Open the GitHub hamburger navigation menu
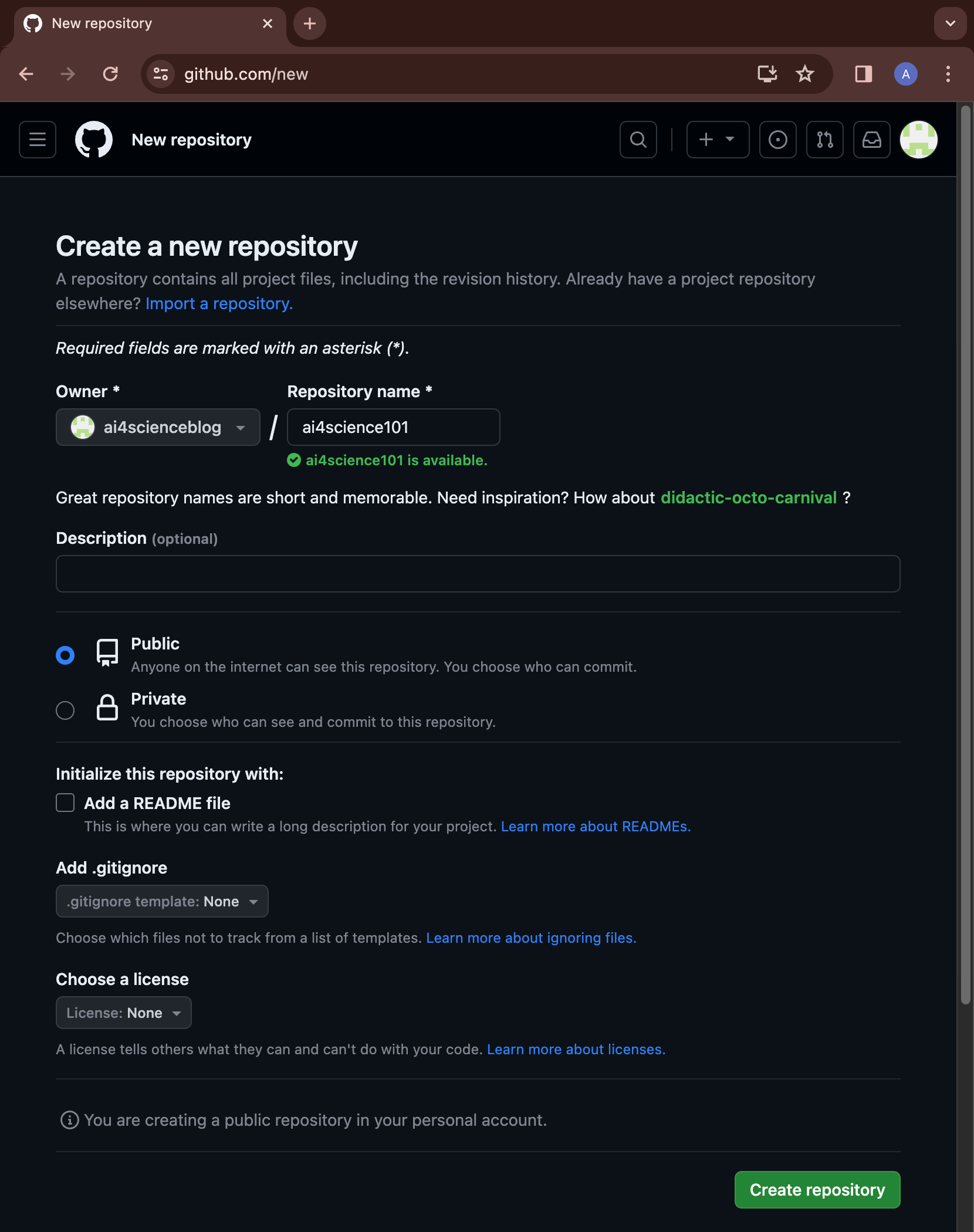The image size is (974, 1232). 38,140
